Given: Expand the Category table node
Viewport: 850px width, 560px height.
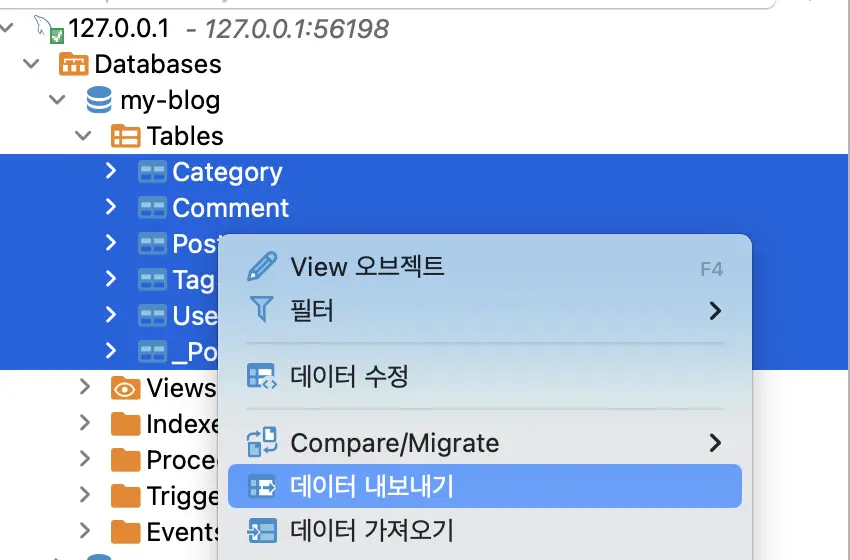Looking at the screenshot, I should click(x=111, y=172).
